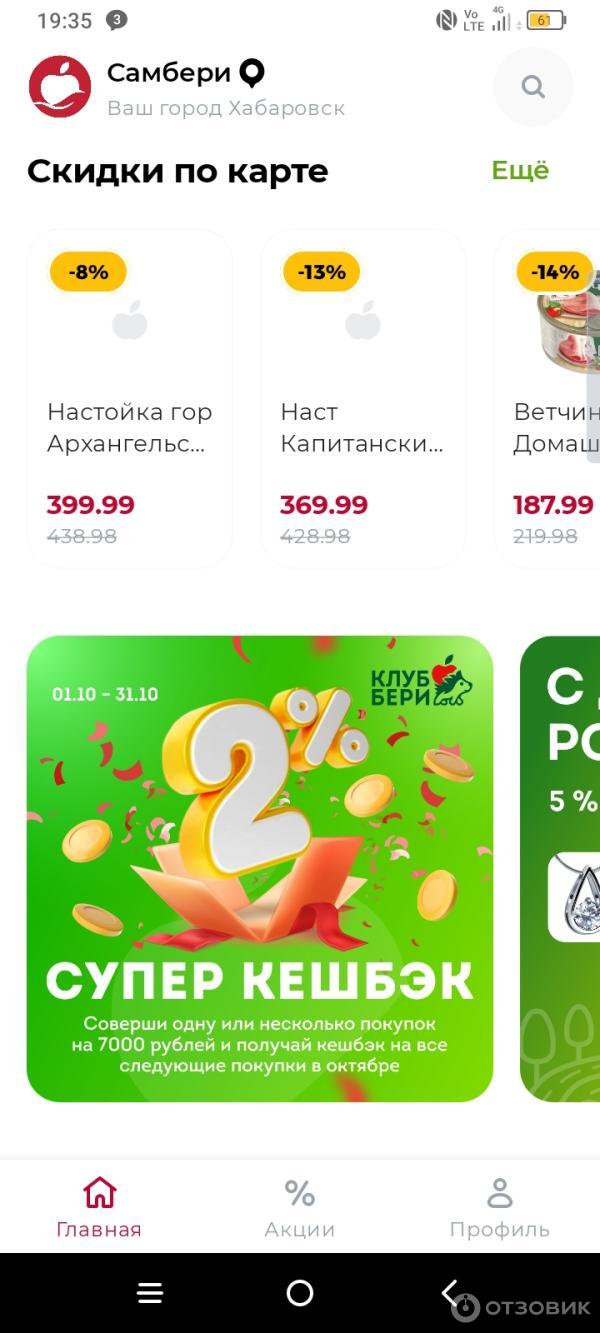This screenshot has height=1333, width=600.
Task: Open the Профиль tab
Action: pyautogui.click(x=499, y=1207)
